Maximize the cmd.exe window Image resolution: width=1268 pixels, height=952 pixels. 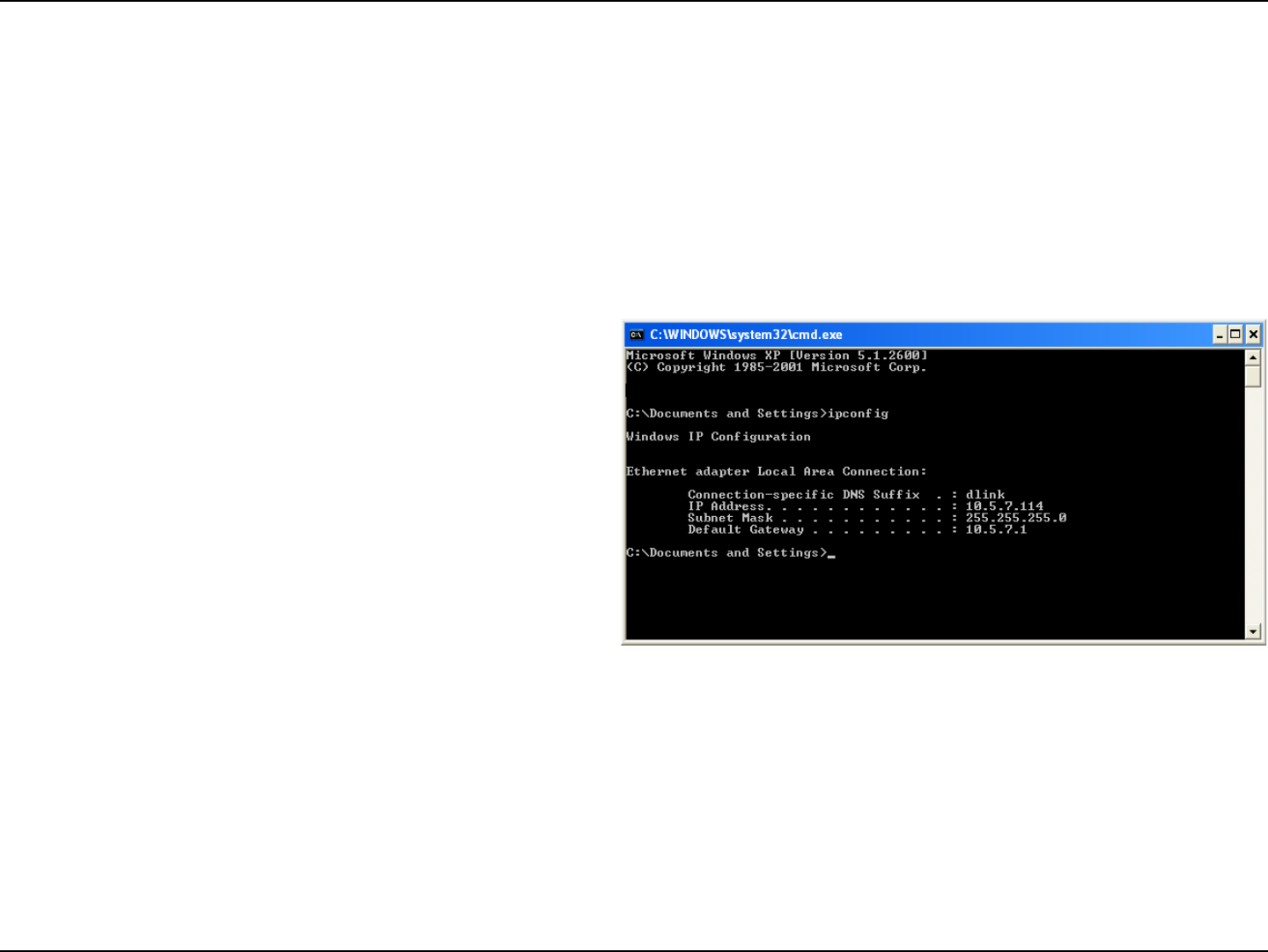1235,335
